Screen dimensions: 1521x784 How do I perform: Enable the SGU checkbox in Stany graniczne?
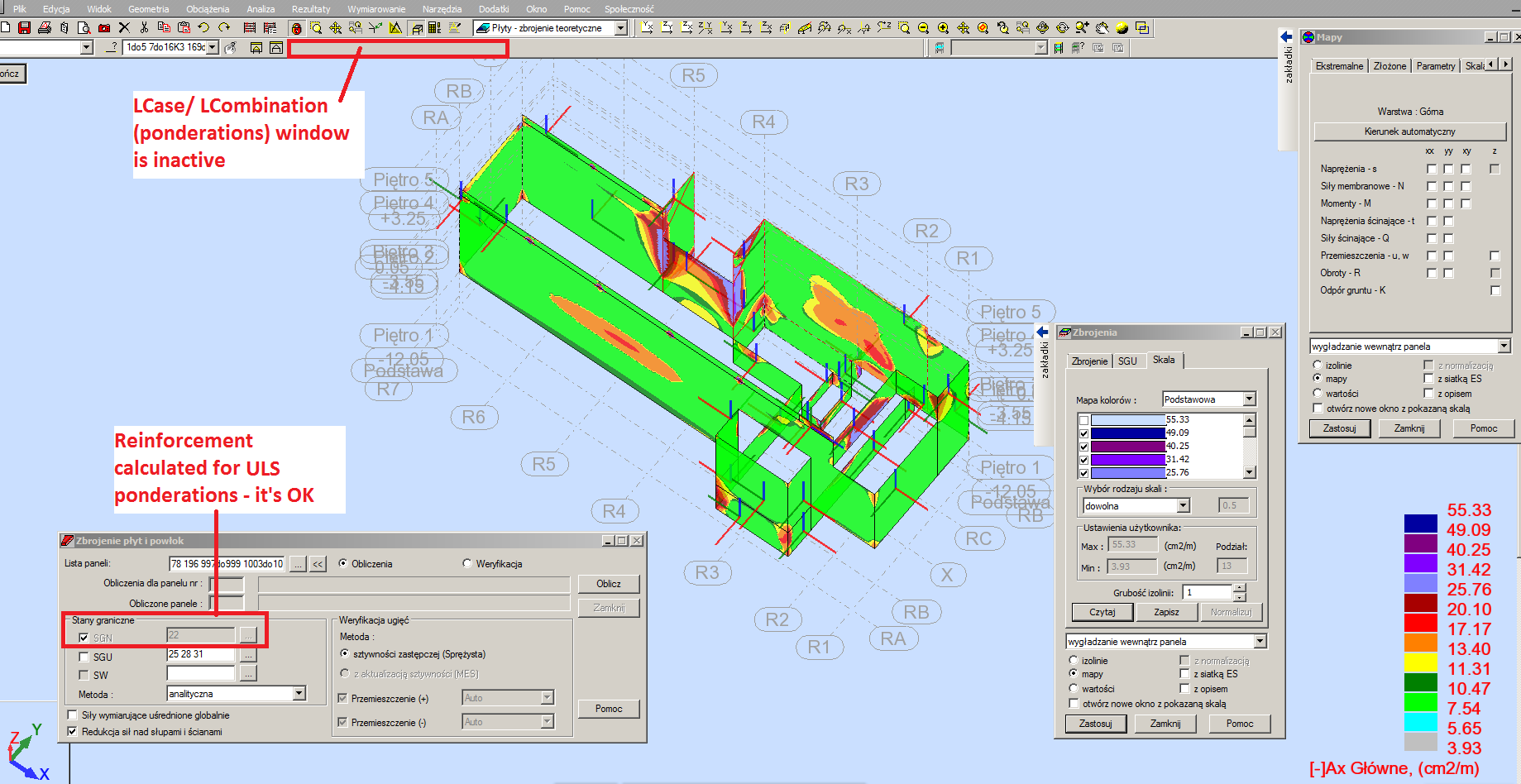84,656
